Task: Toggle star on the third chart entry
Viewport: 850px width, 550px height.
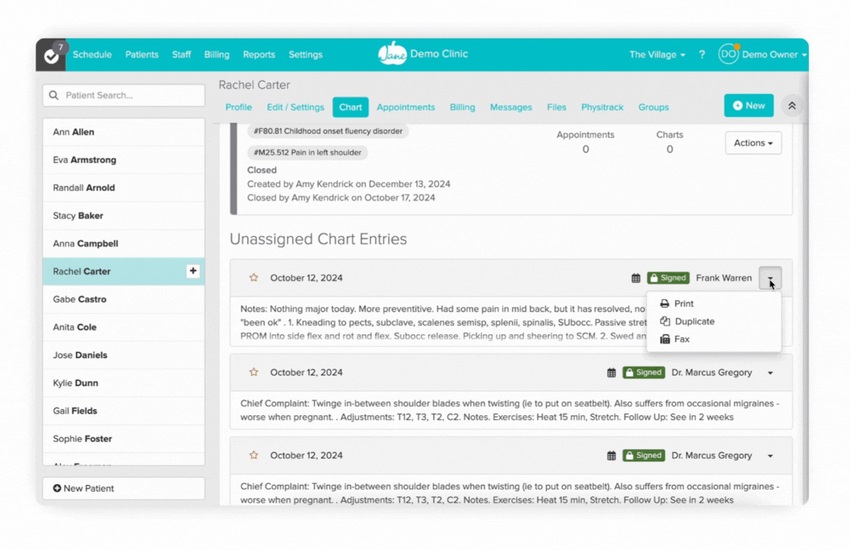Action: [254, 455]
